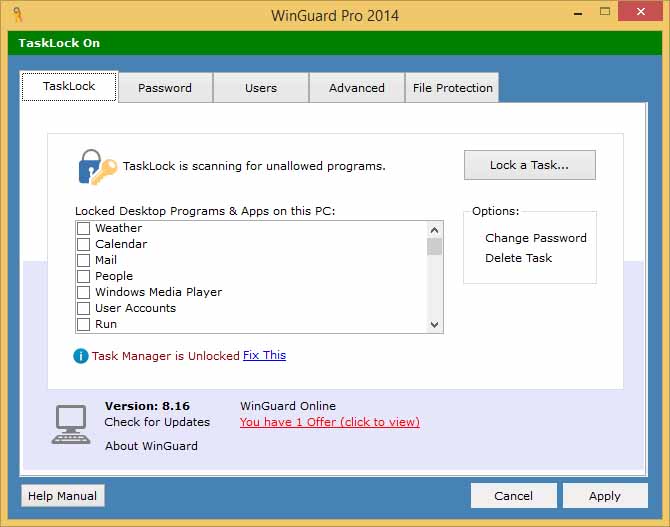This screenshot has height=527, width=670.
Task: Click the Cancel button
Action: pyautogui.click(x=514, y=496)
